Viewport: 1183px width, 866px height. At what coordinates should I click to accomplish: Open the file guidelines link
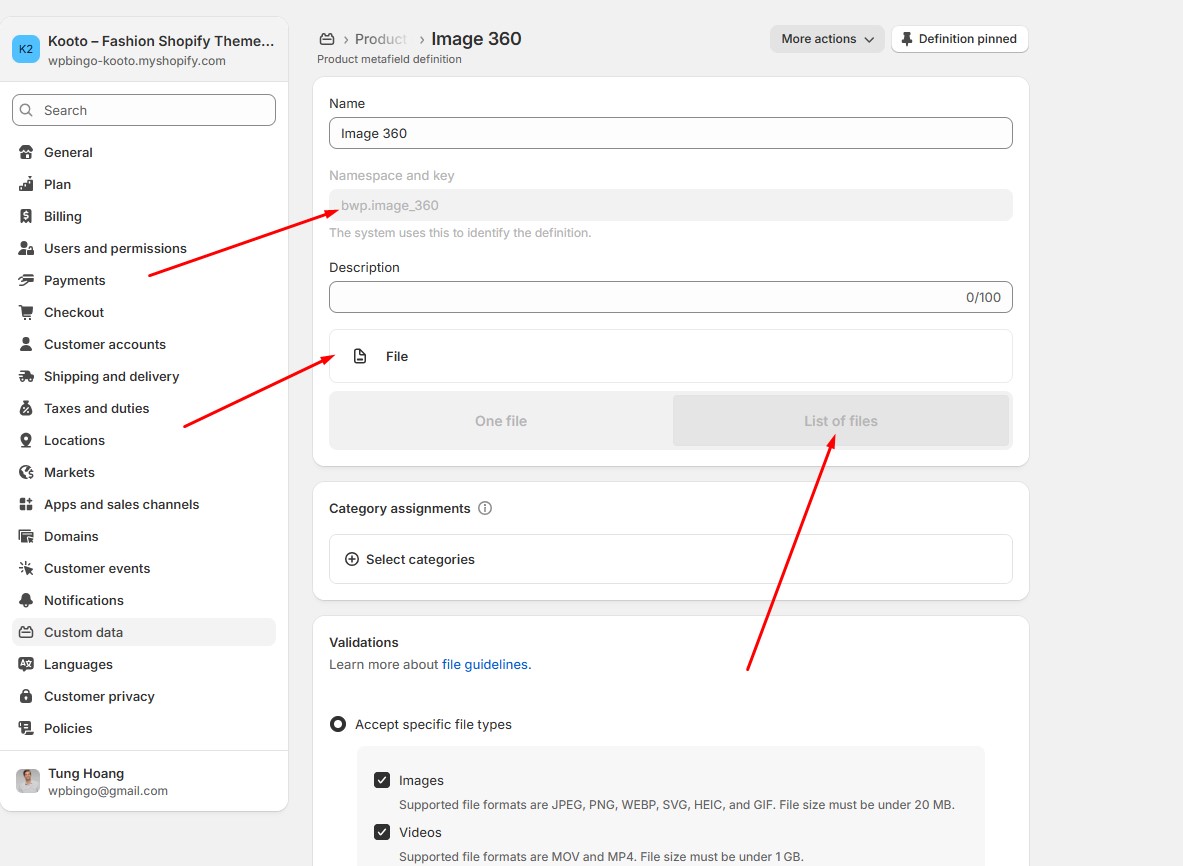(486, 664)
